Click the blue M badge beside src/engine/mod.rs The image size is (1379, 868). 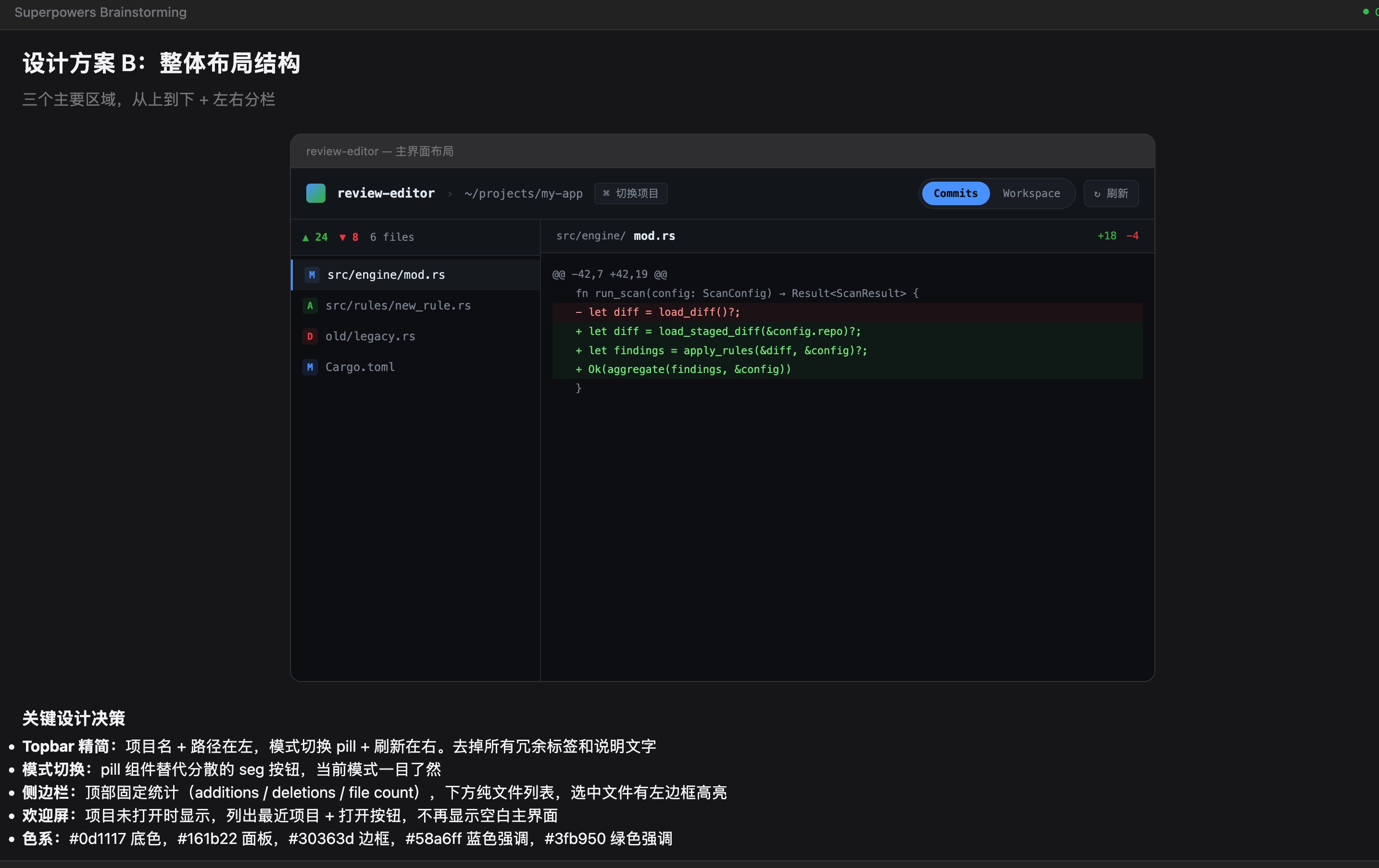click(x=312, y=275)
